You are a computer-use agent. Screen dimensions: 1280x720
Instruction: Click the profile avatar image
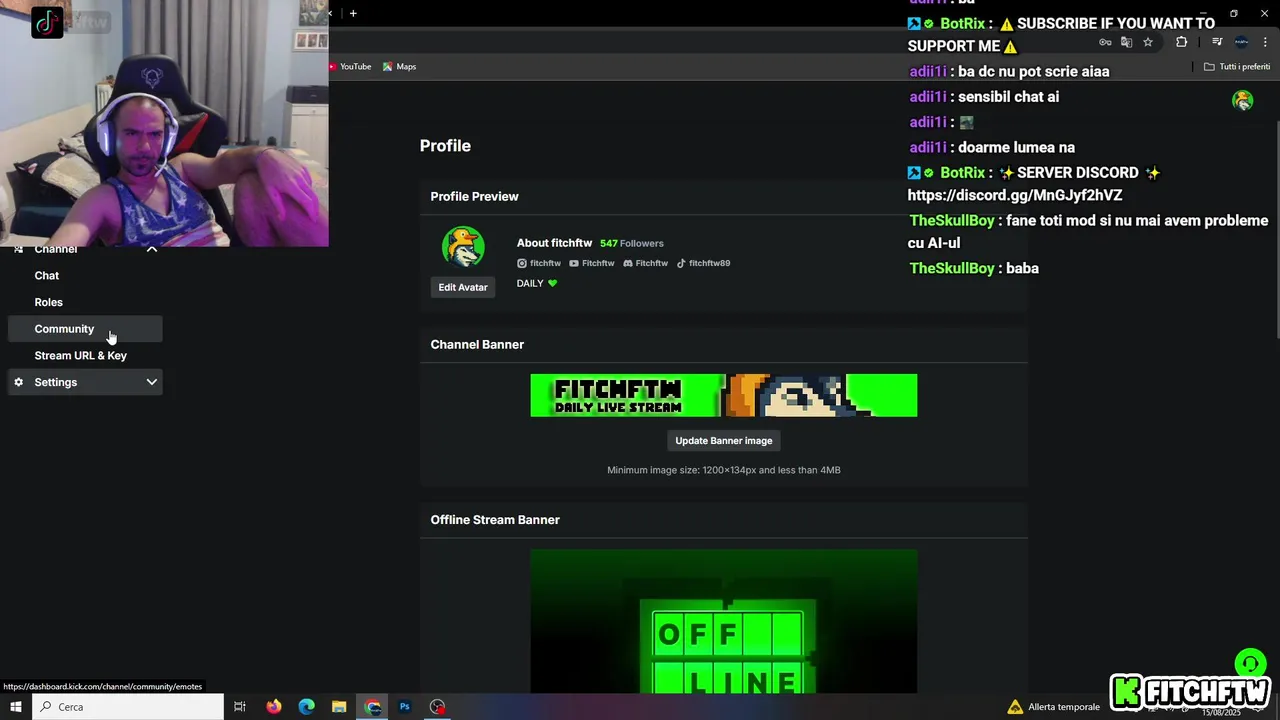click(463, 247)
